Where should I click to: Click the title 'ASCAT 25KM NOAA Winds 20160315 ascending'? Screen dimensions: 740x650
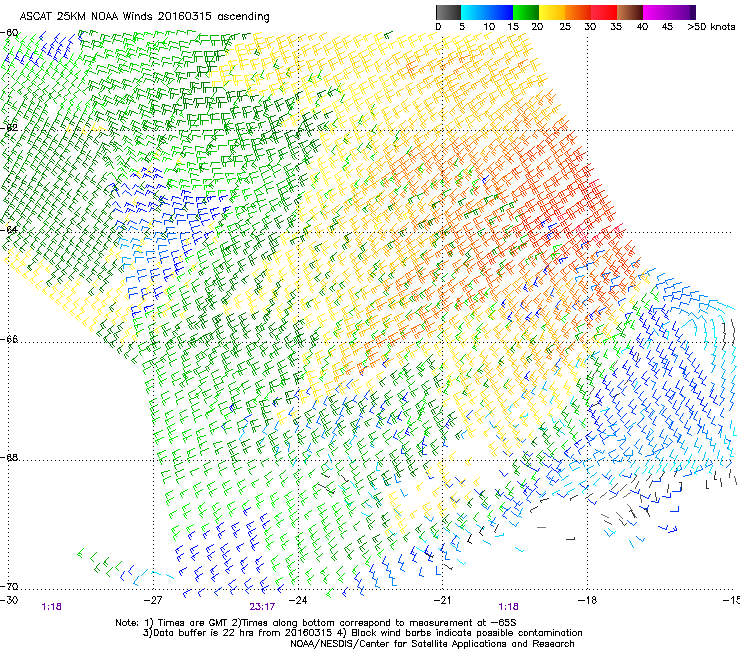[x=144, y=17]
